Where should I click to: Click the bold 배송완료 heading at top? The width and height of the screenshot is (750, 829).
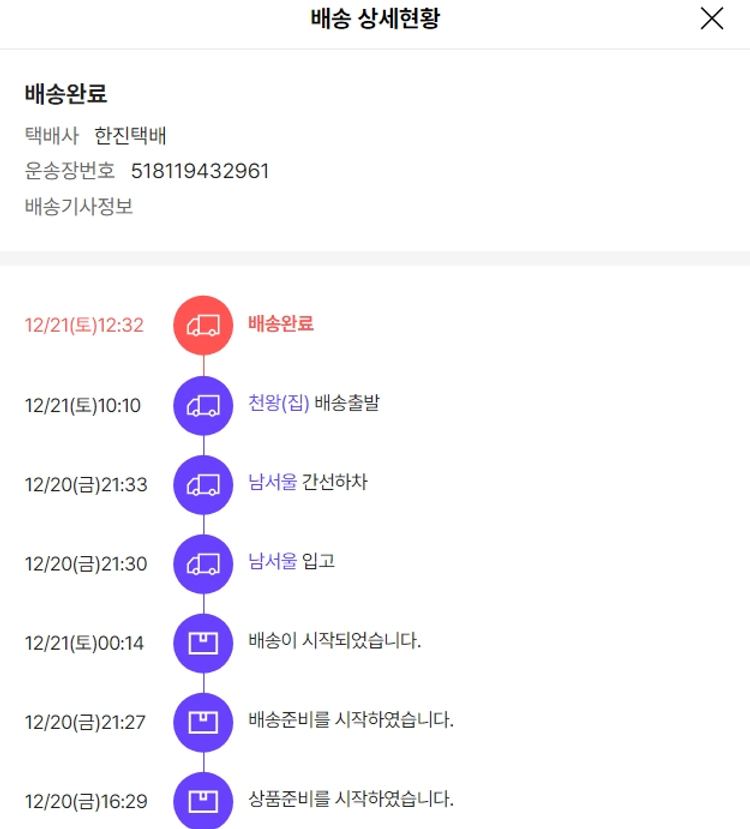pos(66,95)
